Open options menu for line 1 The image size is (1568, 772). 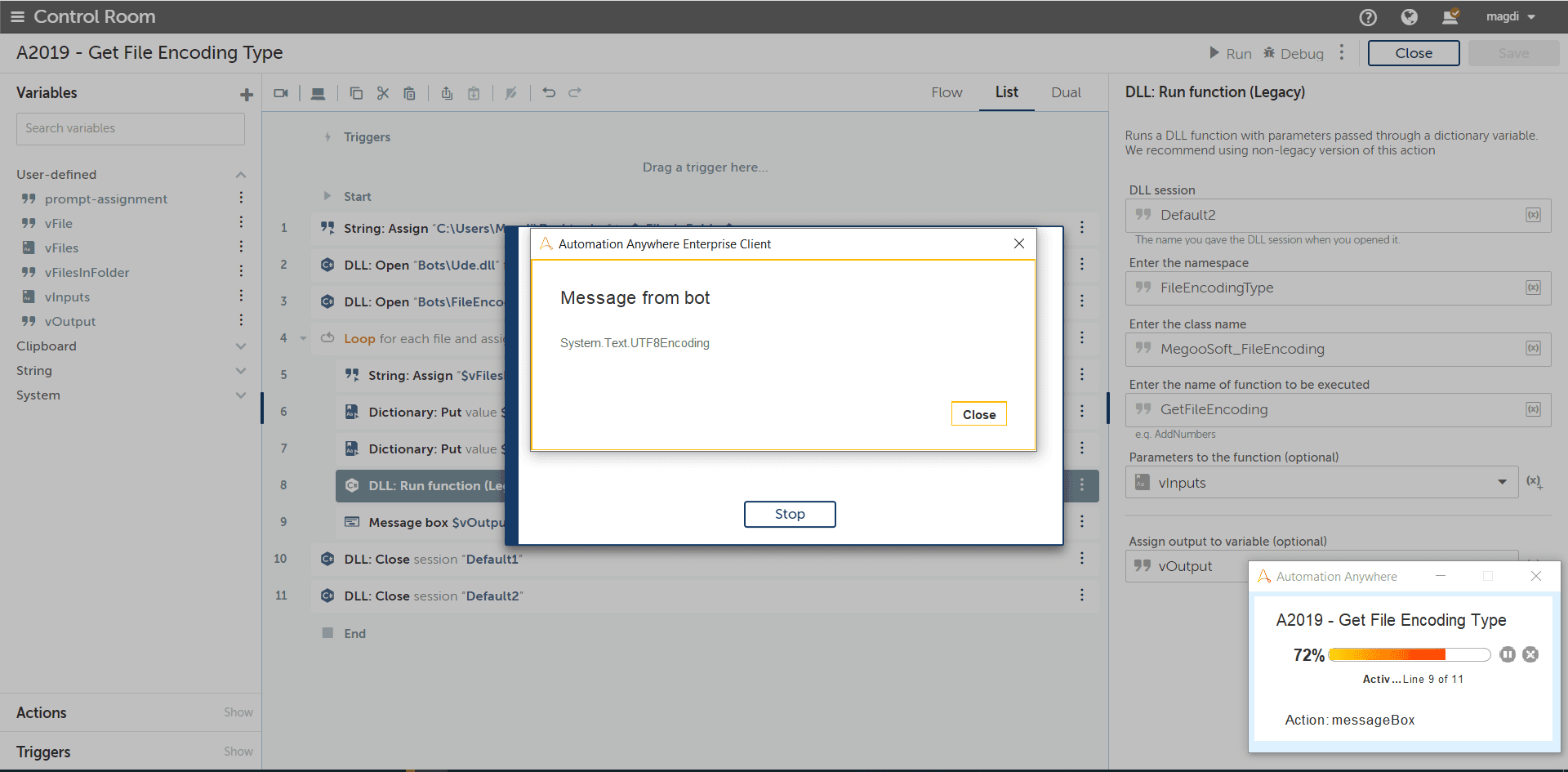tap(1082, 227)
